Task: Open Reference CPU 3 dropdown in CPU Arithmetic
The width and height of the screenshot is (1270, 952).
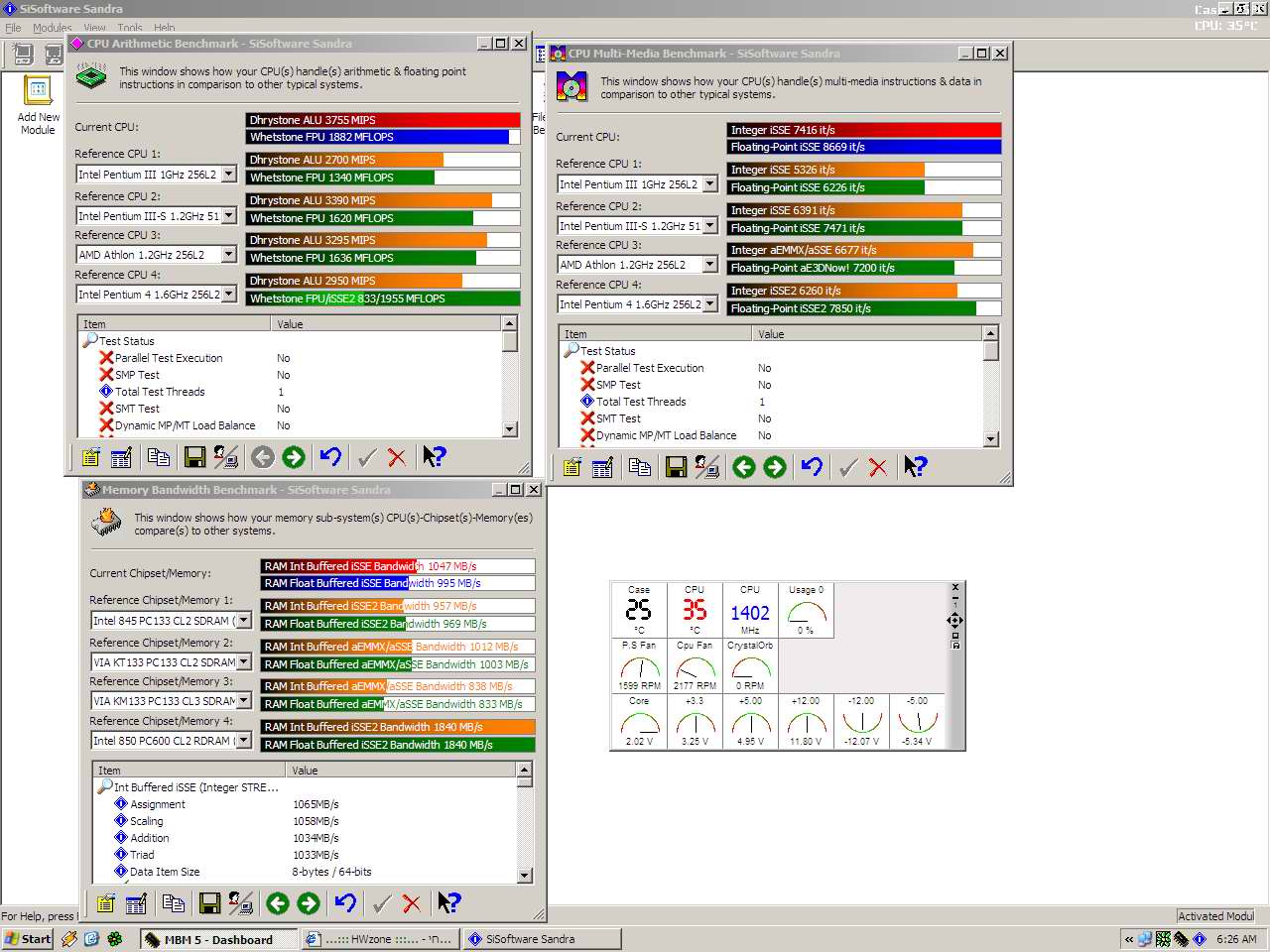Action: pos(229,255)
